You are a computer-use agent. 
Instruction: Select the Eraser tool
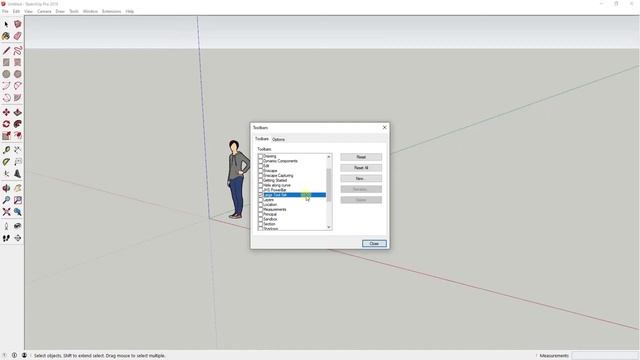pyautogui.click(x=18, y=36)
